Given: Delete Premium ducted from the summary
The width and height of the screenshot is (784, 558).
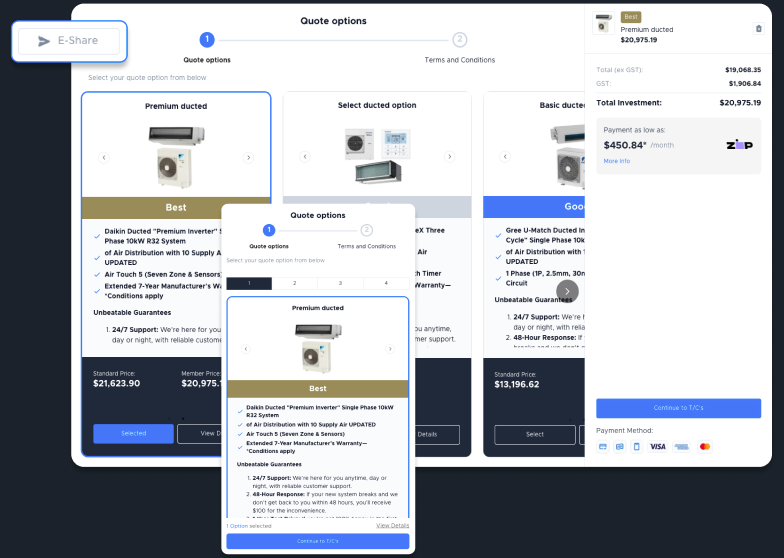Looking at the screenshot, I should pos(758,29).
